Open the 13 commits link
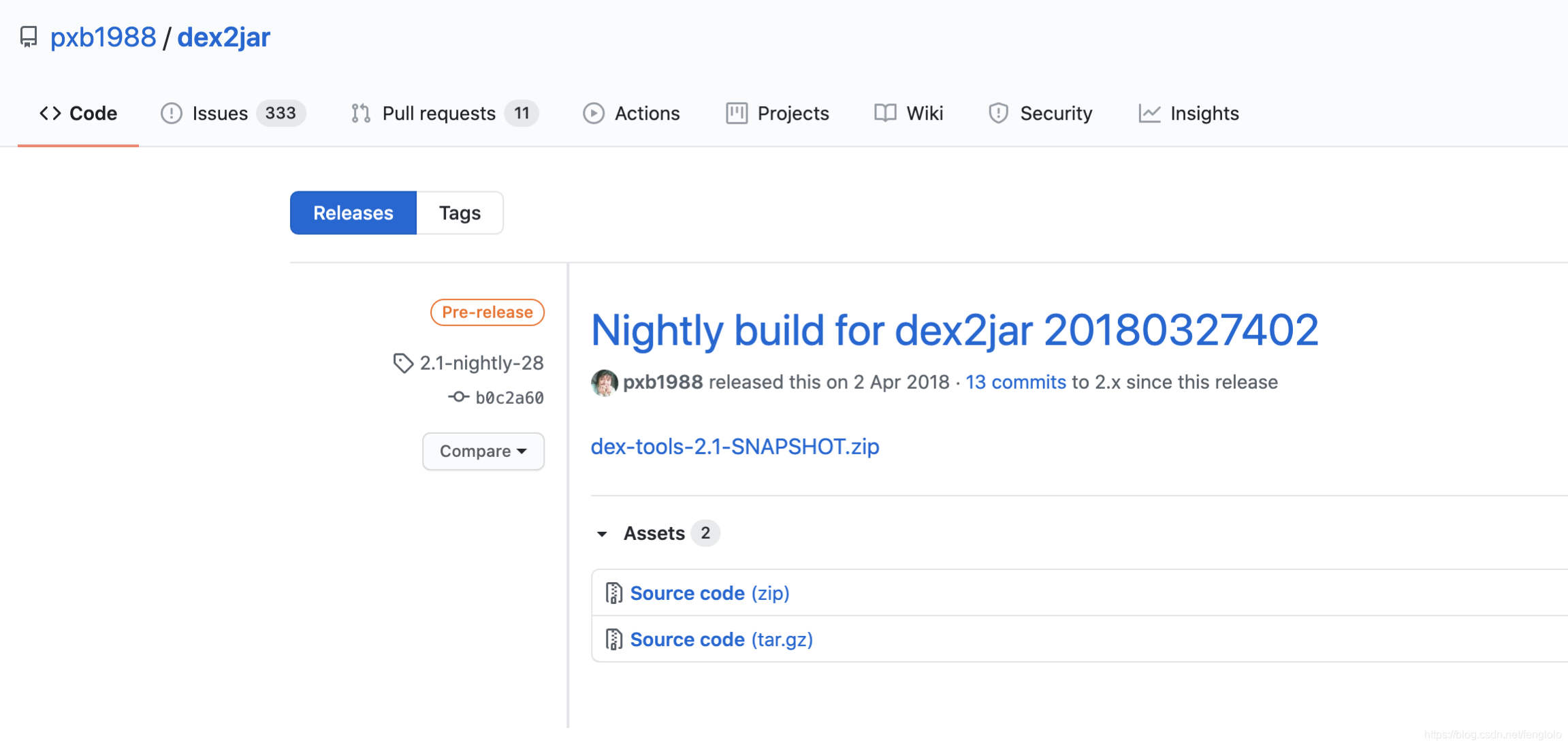The width and height of the screenshot is (1568, 747). [1015, 382]
